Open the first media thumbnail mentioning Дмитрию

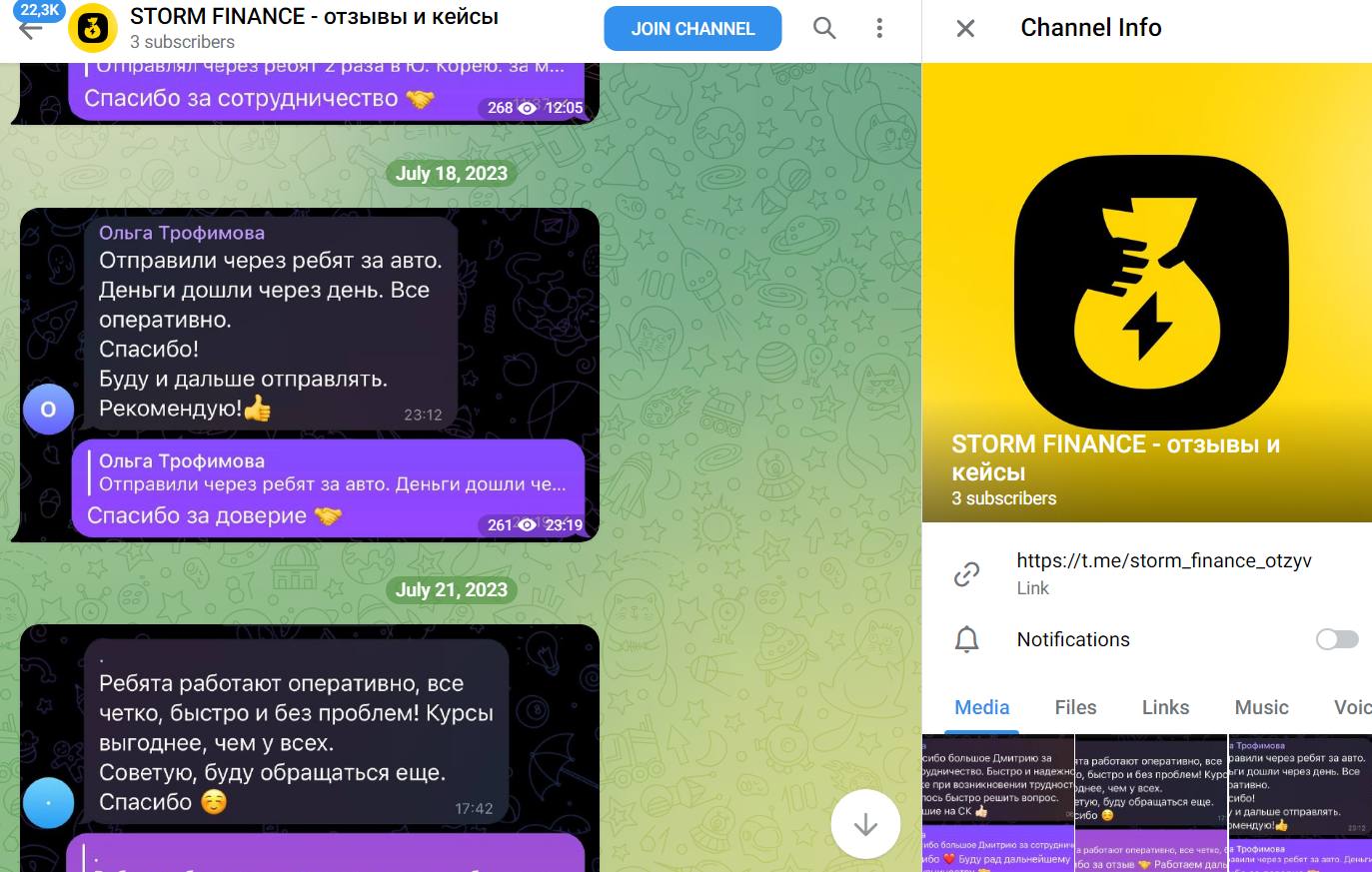[998, 804]
